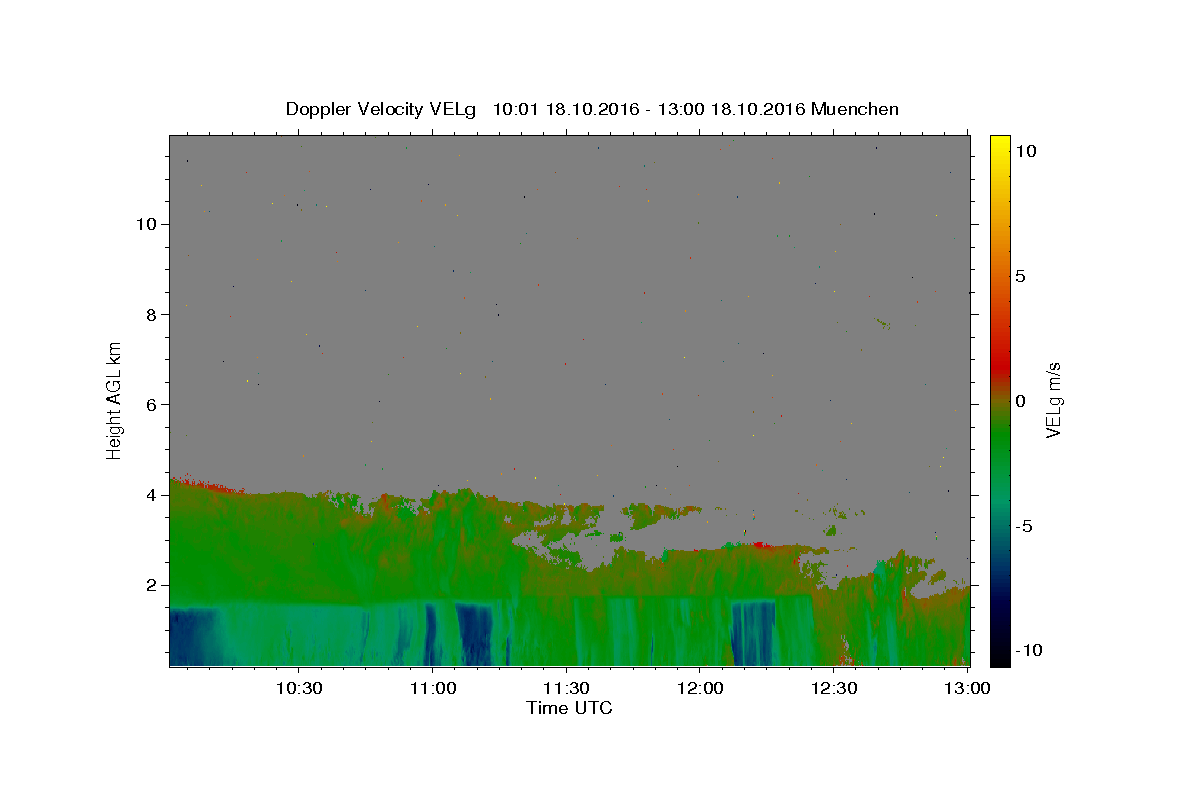
Task: Click the colorbar 0 value label
Action: click(1020, 401)
